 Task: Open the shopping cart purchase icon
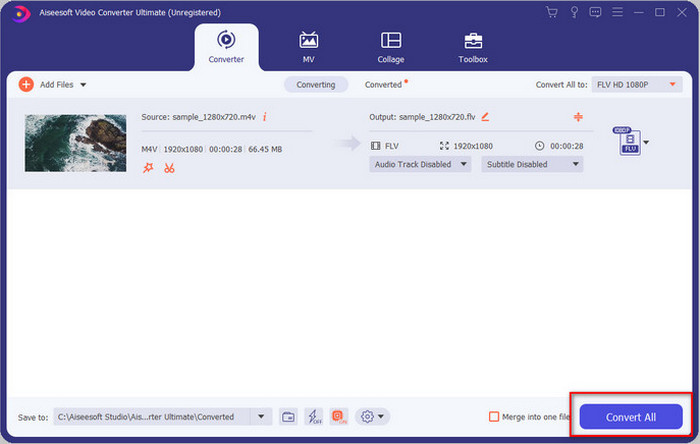(x=552, y=12)
